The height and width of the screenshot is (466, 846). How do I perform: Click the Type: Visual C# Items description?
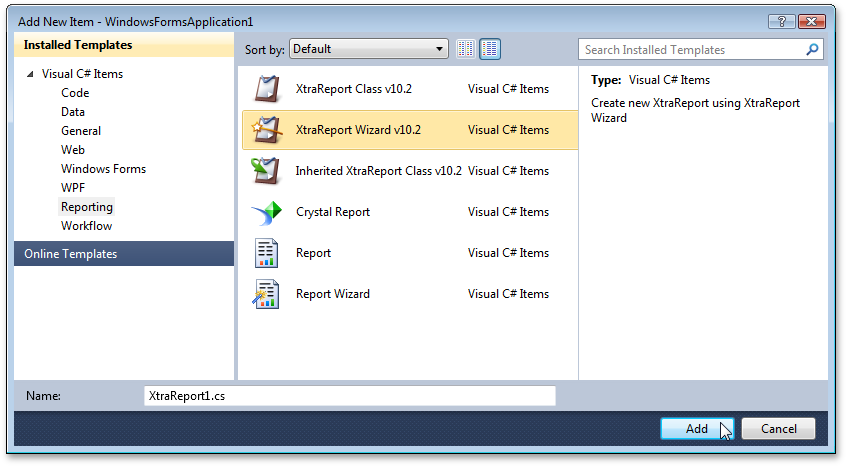650,80
